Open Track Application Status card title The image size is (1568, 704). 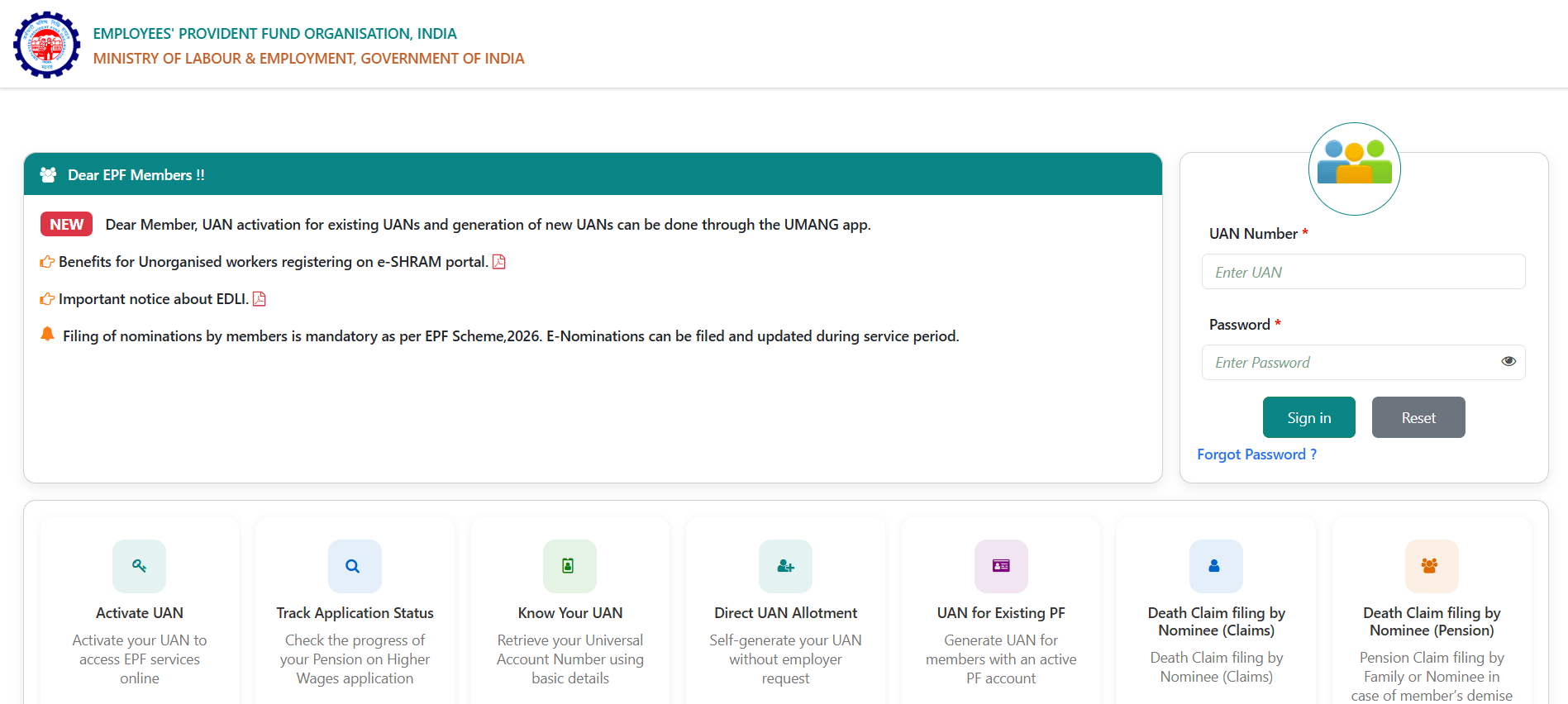[355, 613]
